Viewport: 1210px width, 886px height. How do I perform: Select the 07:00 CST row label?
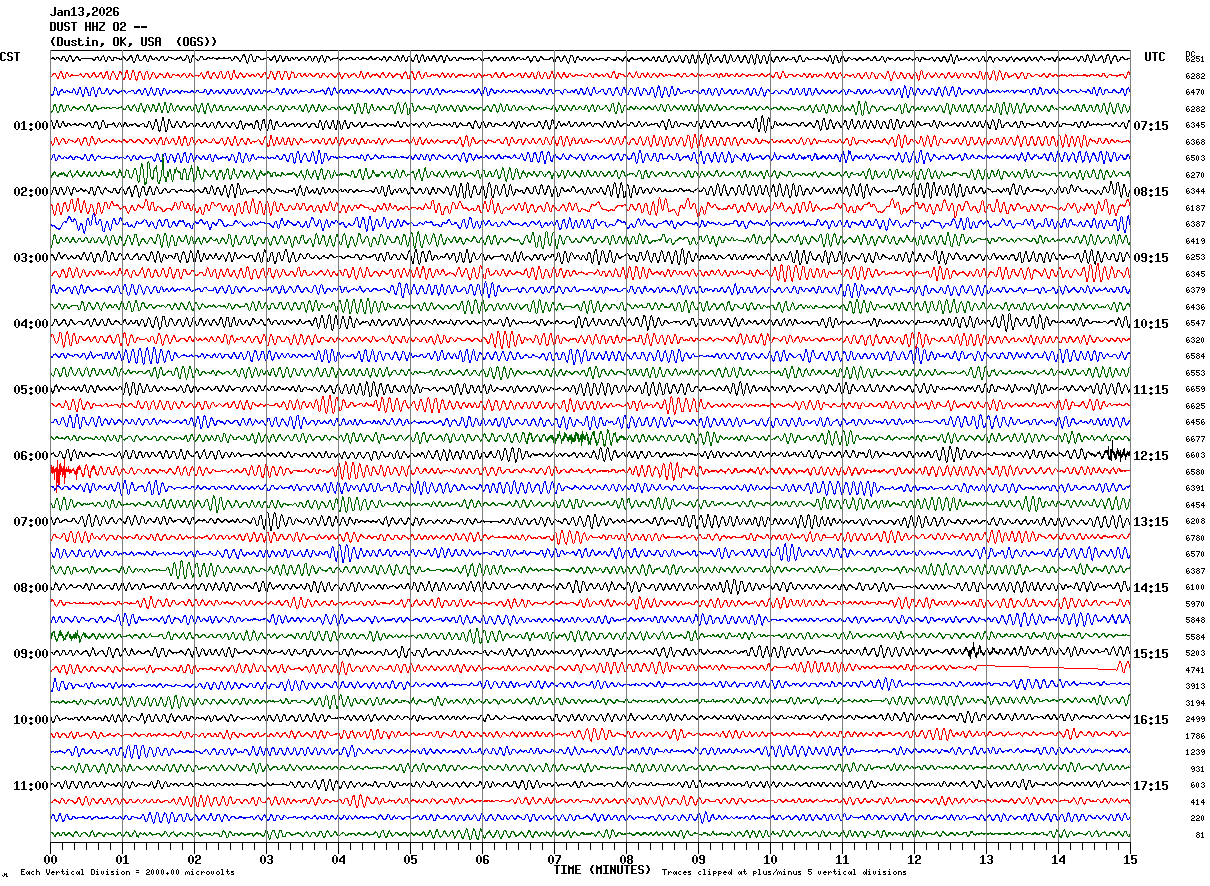[31, 522]
